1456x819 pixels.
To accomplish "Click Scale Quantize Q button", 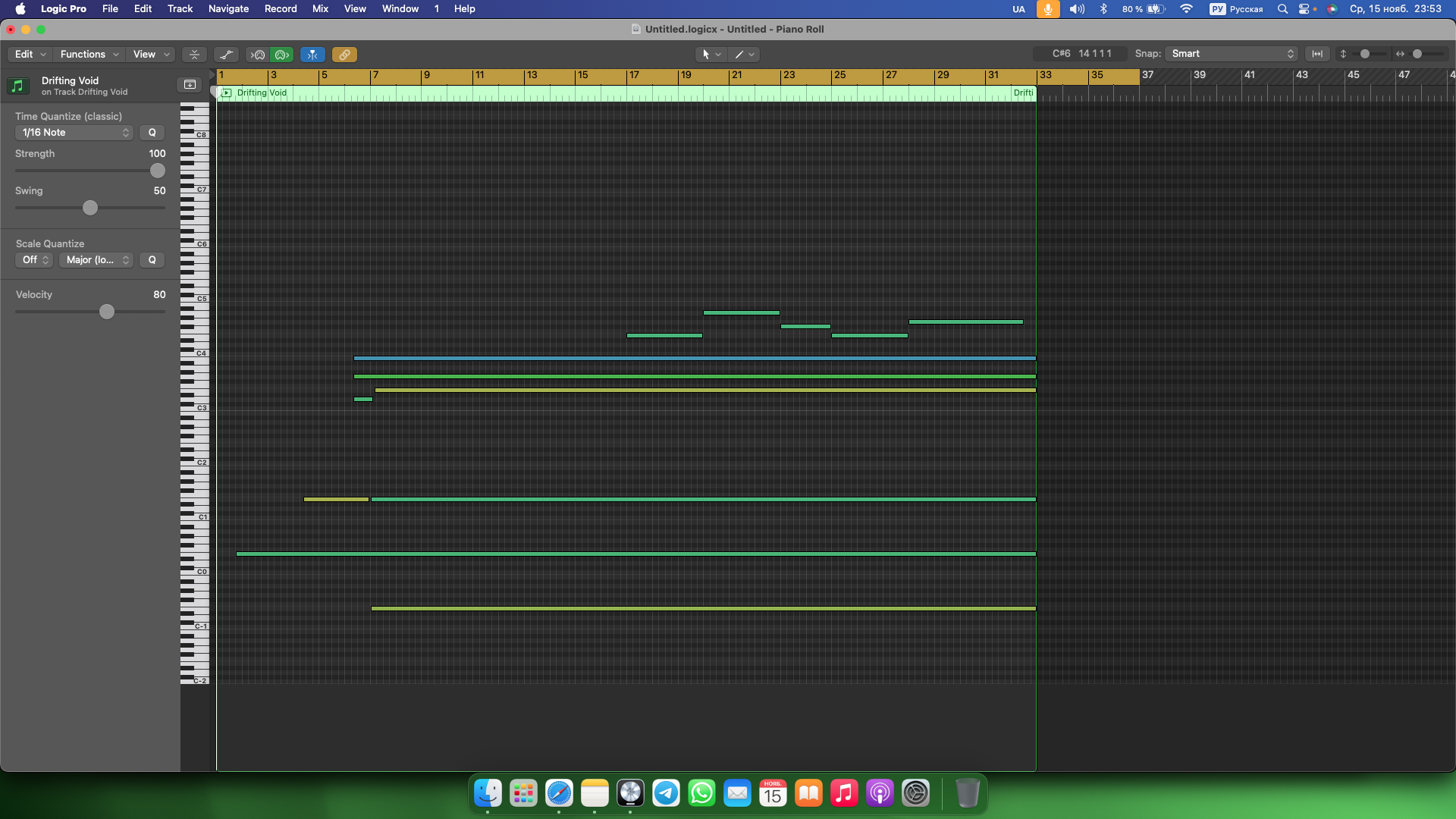I will click(x=152, y=260).
